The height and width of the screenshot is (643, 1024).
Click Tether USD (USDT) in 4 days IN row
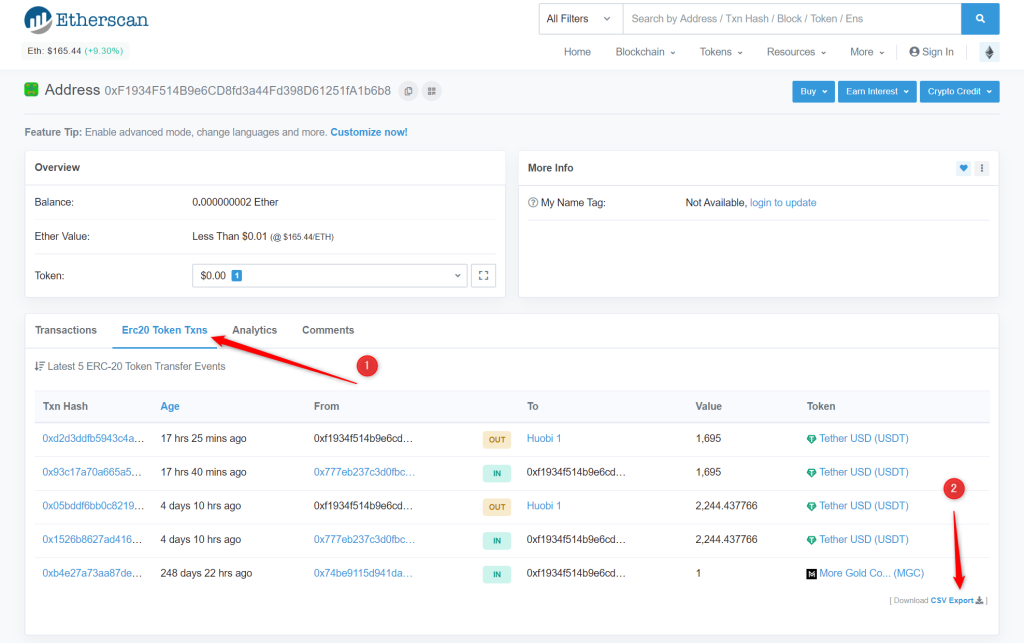864,540
